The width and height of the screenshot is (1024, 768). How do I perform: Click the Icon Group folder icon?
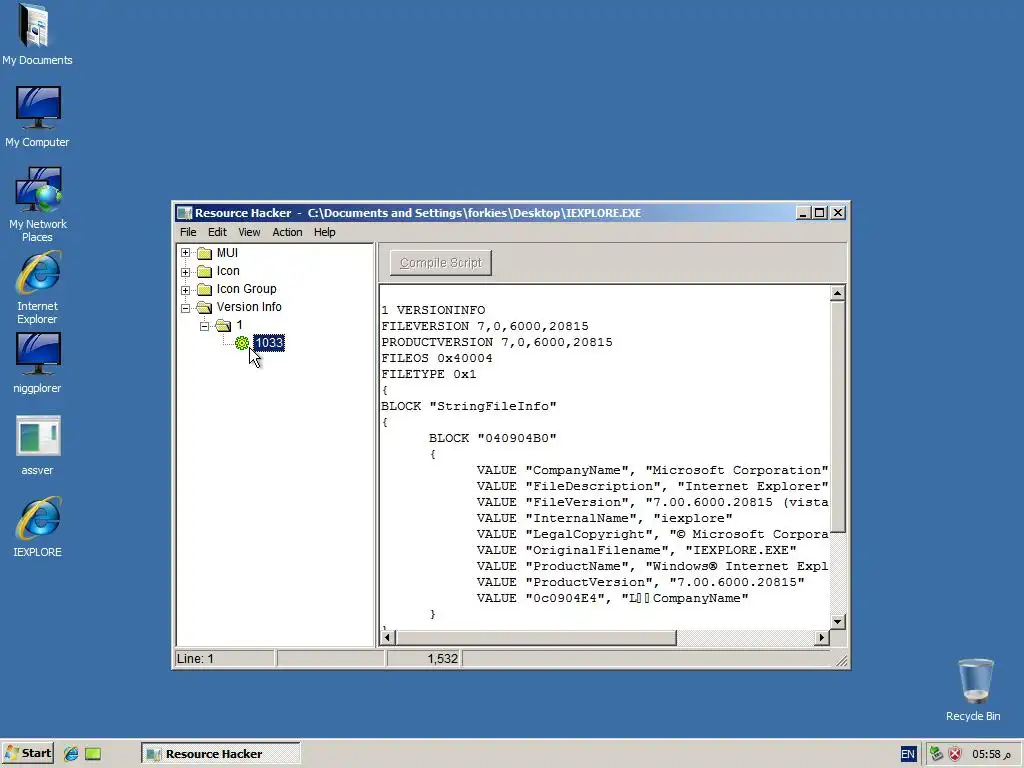[204, 289]
